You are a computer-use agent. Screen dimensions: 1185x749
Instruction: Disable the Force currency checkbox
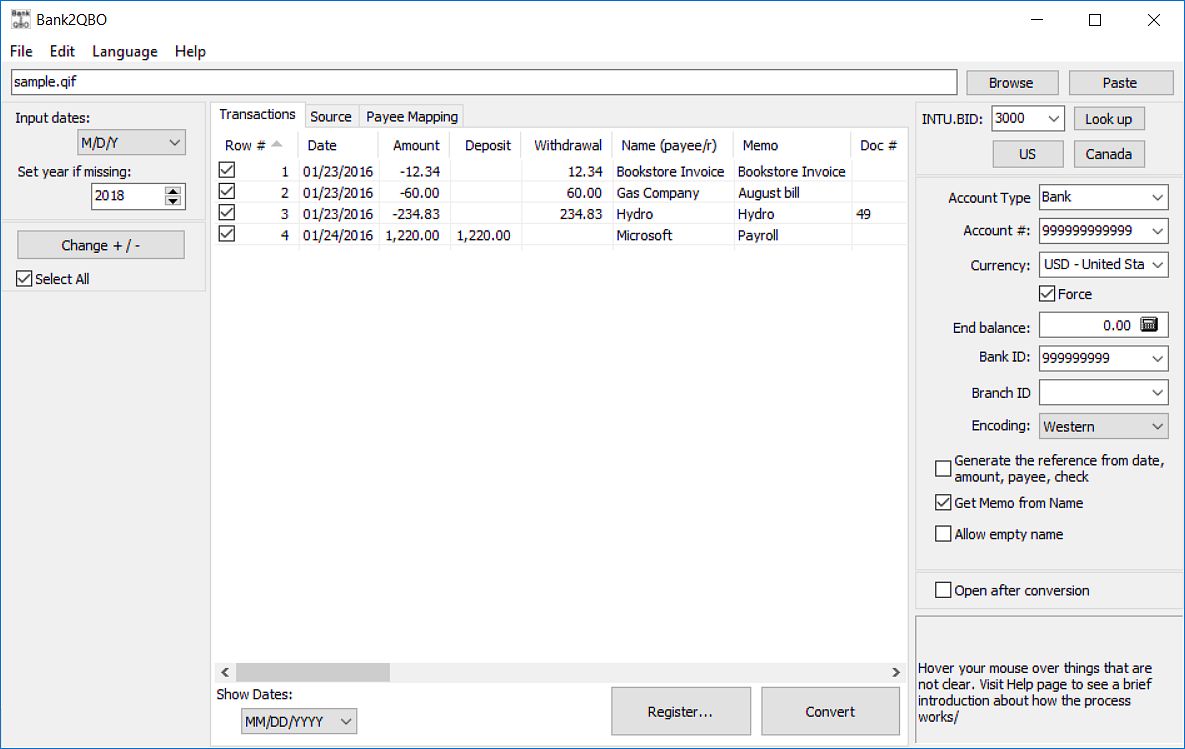coord(1047,293)
